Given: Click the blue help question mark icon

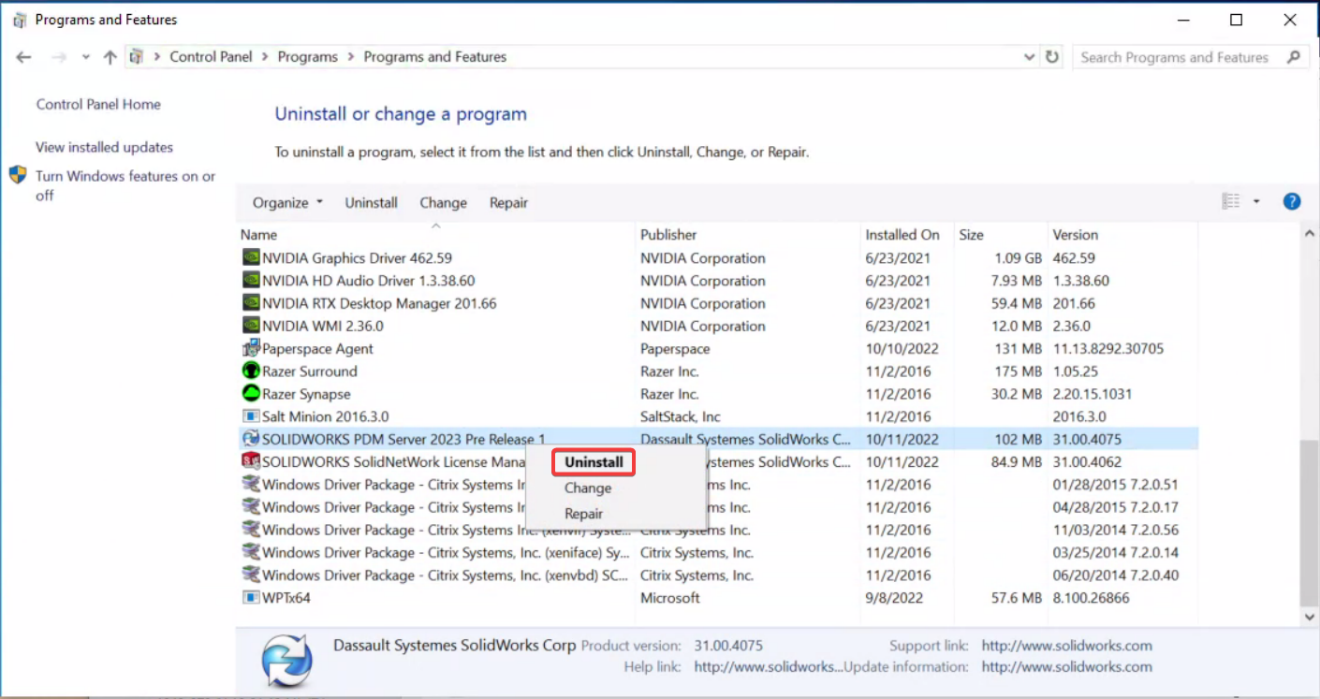Looking at the screenshot, I should (x=1292, y=202).
